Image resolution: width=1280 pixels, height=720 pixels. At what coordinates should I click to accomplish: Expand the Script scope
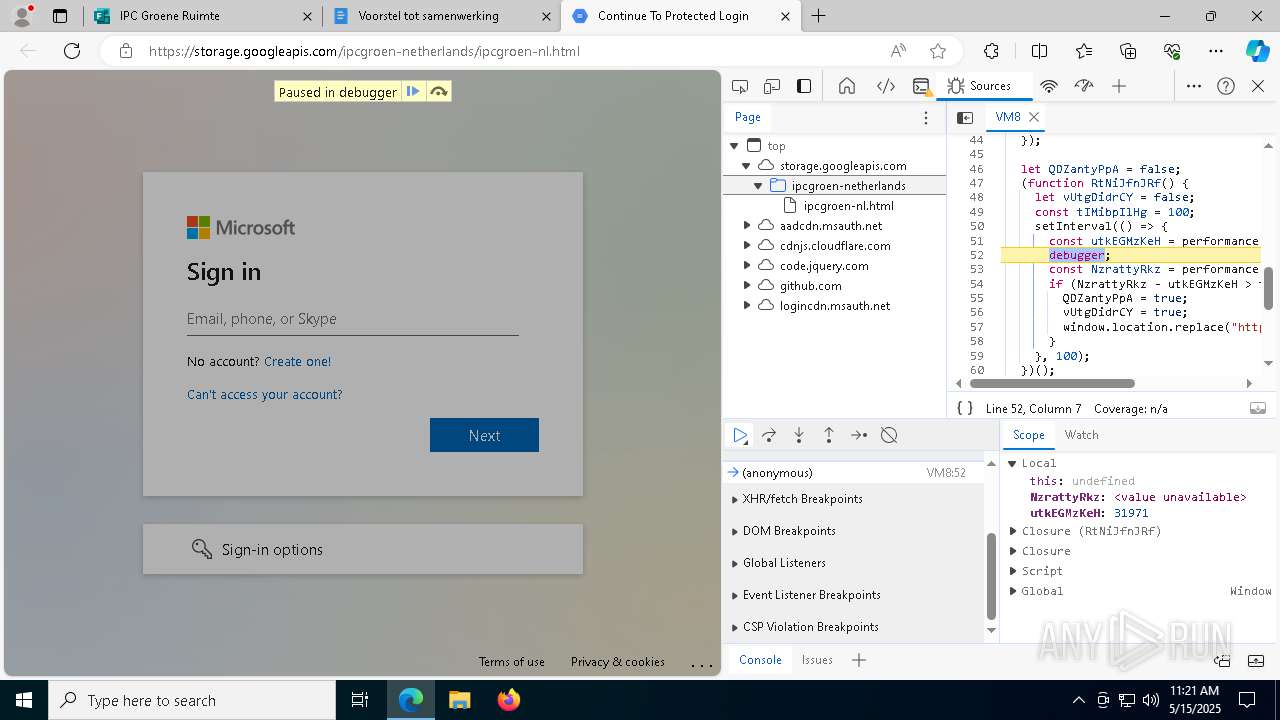click(x=1012, y=571)
